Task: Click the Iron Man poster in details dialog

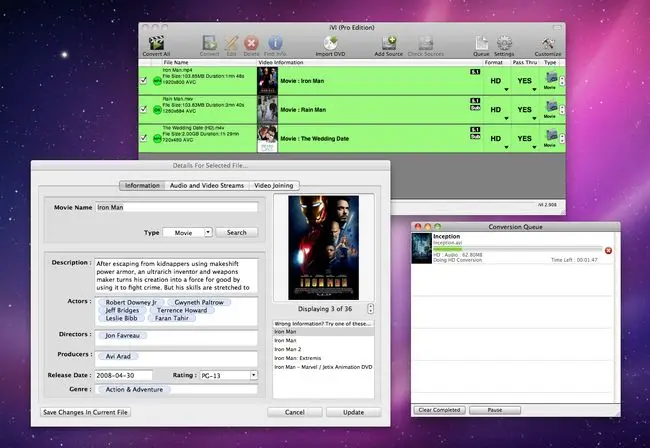Action: pyautogui.click(x=323, y=247)
